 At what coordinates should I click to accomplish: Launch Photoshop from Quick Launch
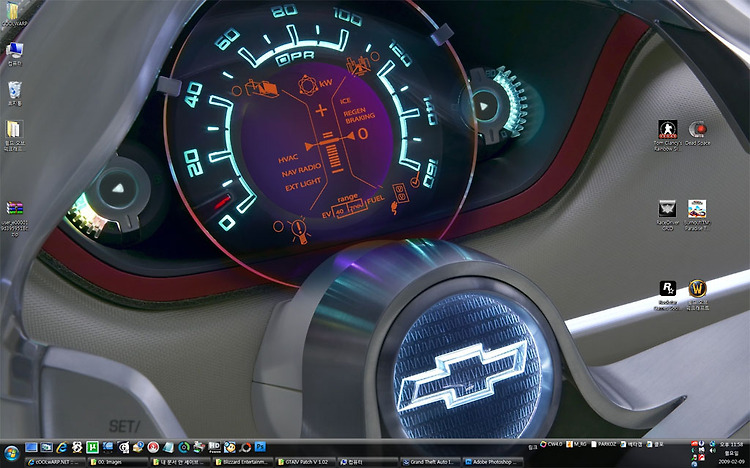coord(260,447)
